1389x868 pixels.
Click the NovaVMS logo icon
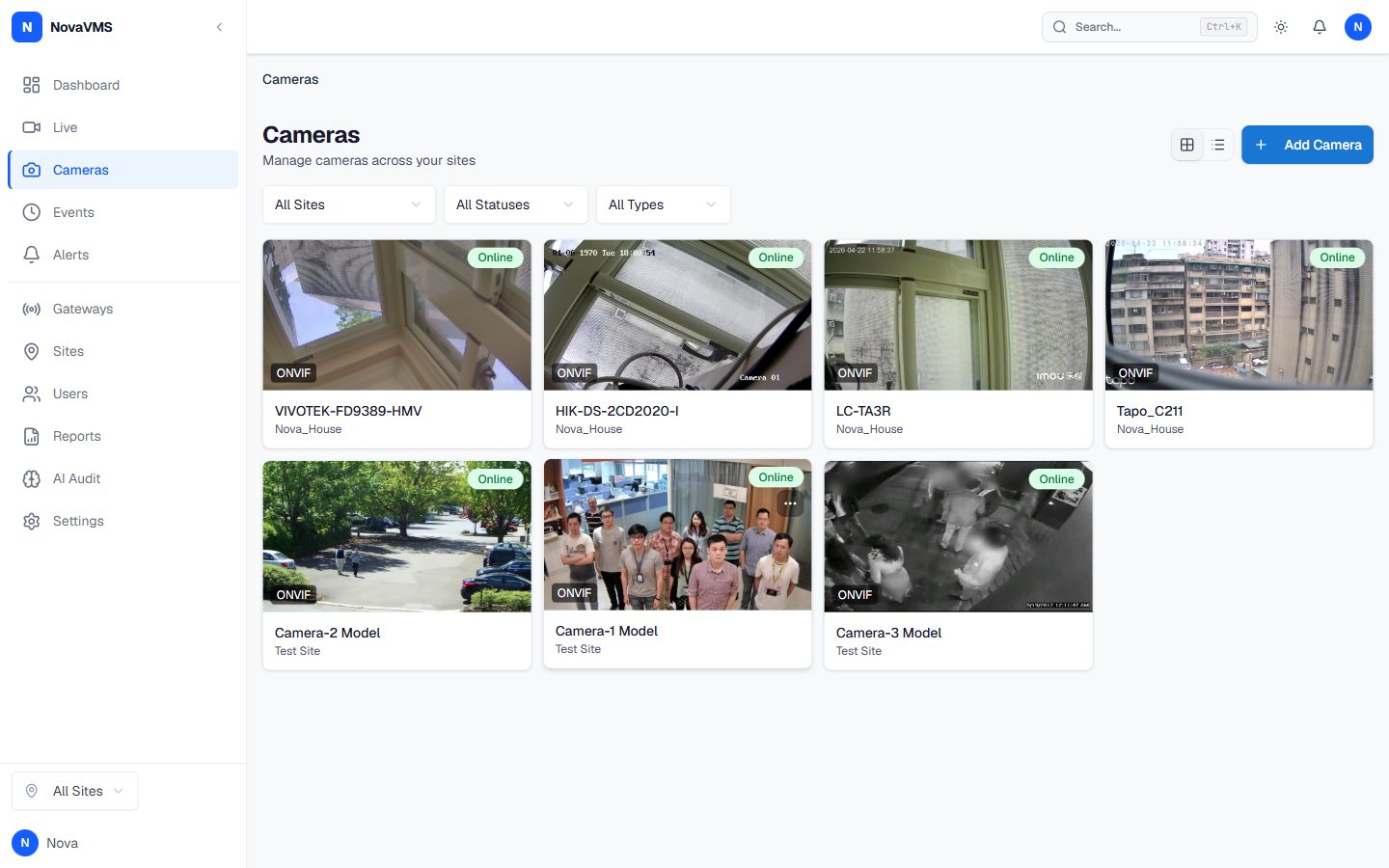click(x=27, y=27)
